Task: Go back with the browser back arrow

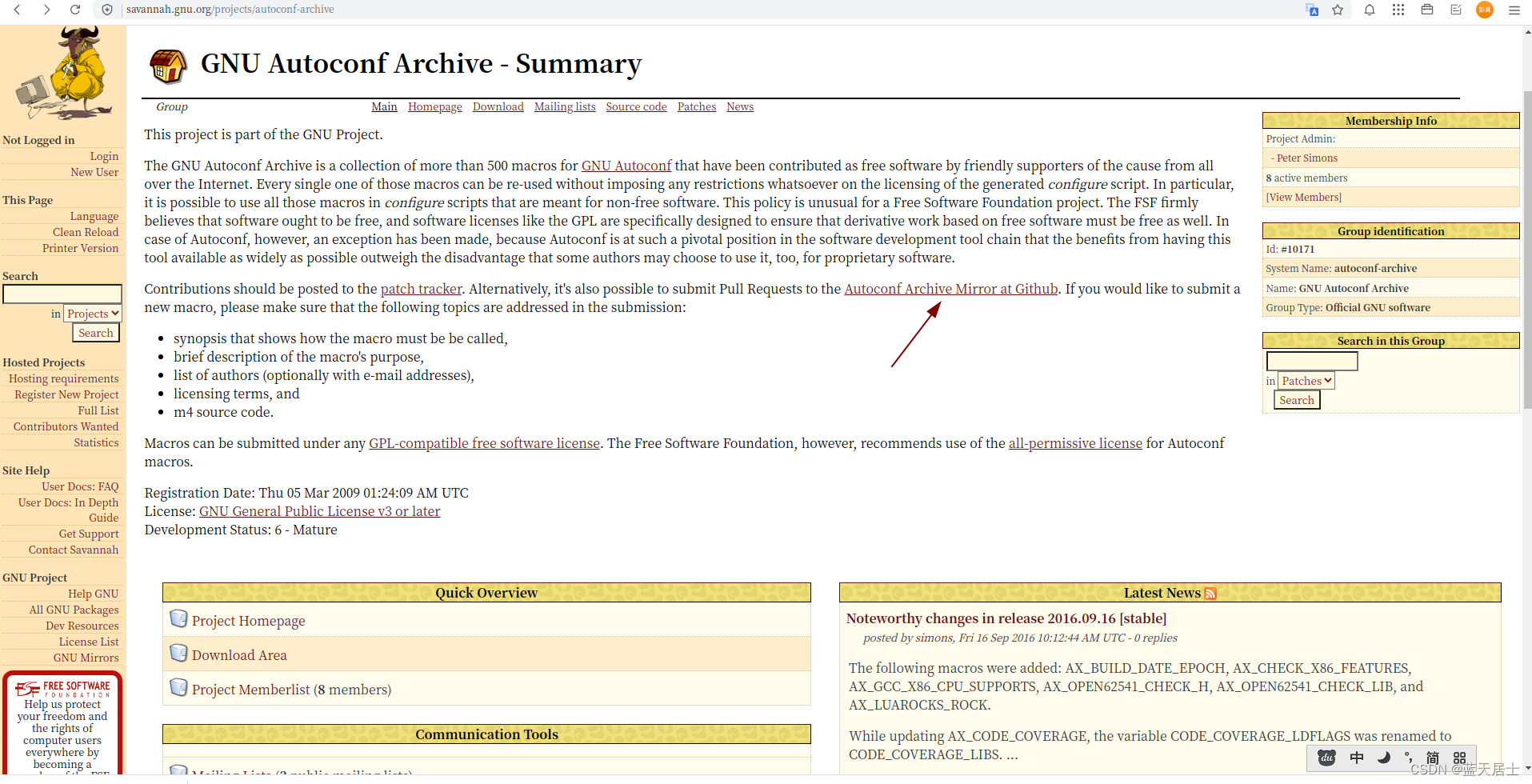Action: point(18,10)
